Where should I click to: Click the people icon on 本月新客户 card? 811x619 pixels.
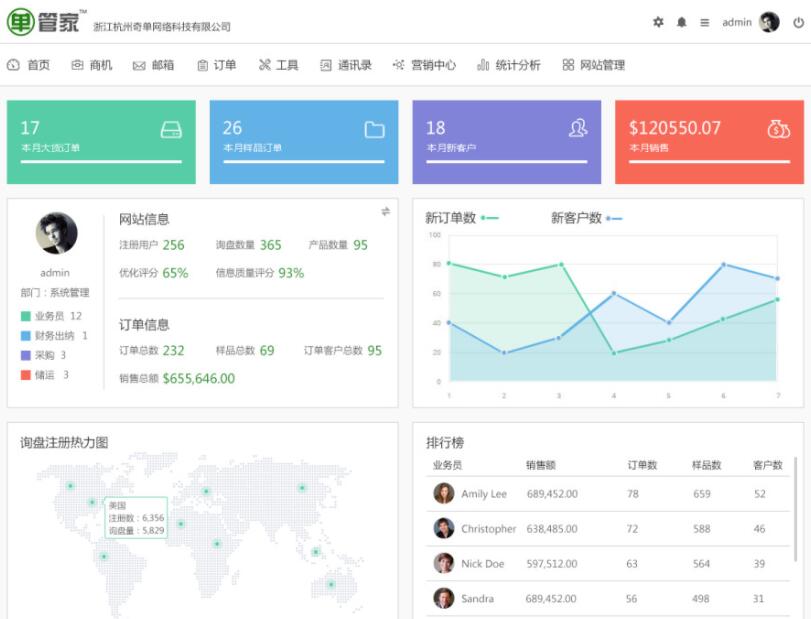coord(578,128)
